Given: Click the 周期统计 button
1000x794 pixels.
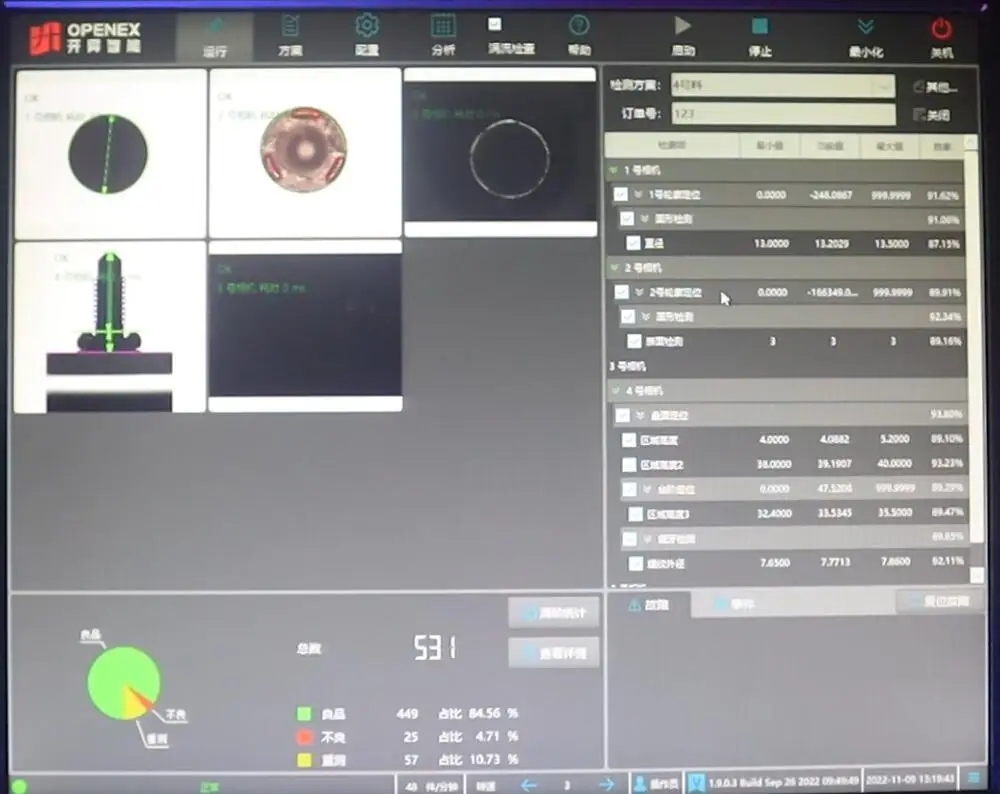Looking at the screenshot, I should [553, 613].
